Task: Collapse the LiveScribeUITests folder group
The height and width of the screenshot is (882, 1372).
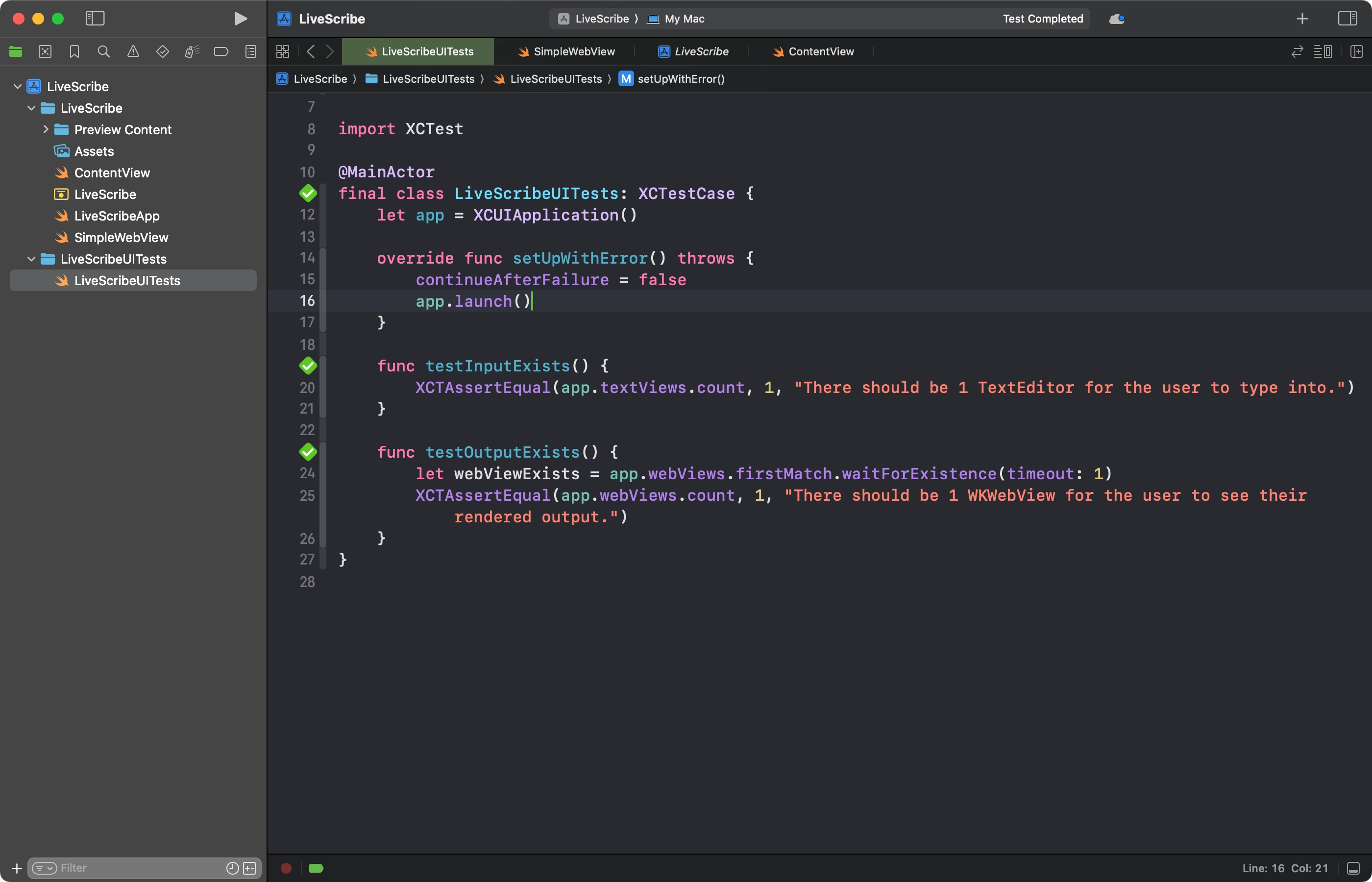Action: 31,259
